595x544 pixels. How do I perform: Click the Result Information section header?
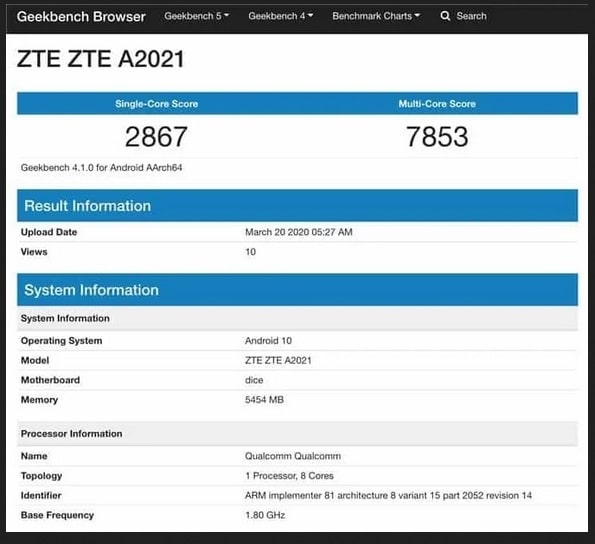[298, 206]
